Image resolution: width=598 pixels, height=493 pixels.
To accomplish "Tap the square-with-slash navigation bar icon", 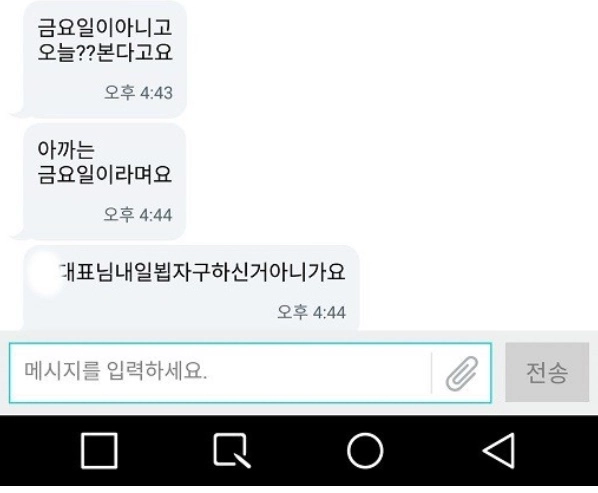I will (x=231, y=450).
